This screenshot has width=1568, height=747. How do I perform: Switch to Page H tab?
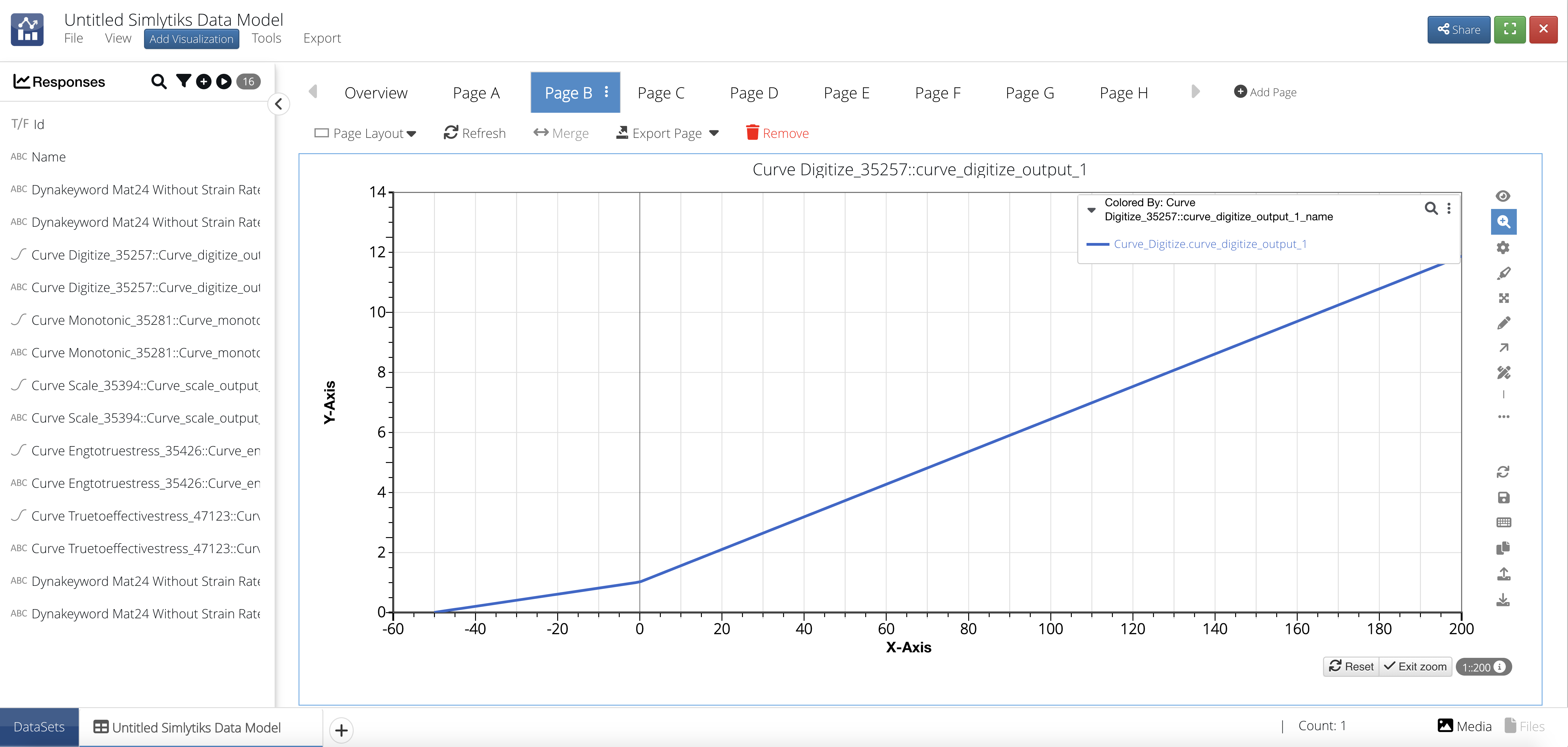[1124, 93]
